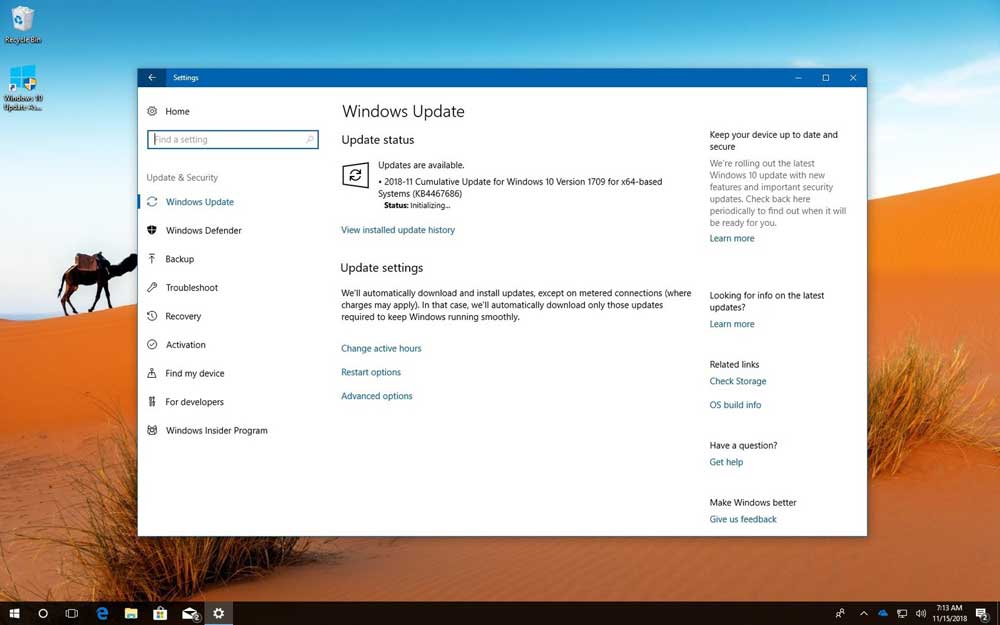Launch Microsoft Edge from taskbar
The height and width of the screenshot is (625, 1000).
pyautogui.click(x=102, y=614)
